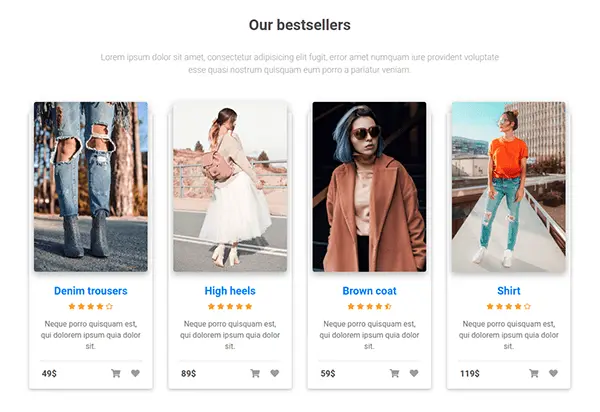
Task: Add High heels to cart
Action: coord(255,374)
